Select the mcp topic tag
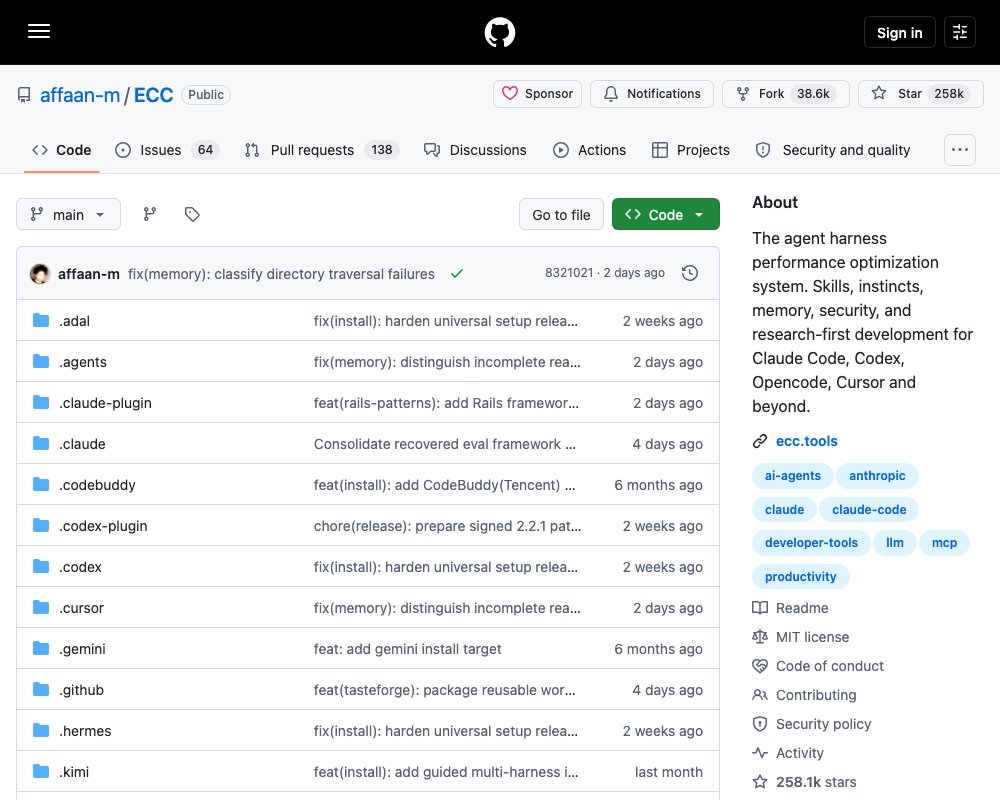This screenshot has width=1000, height=800. 944,542
